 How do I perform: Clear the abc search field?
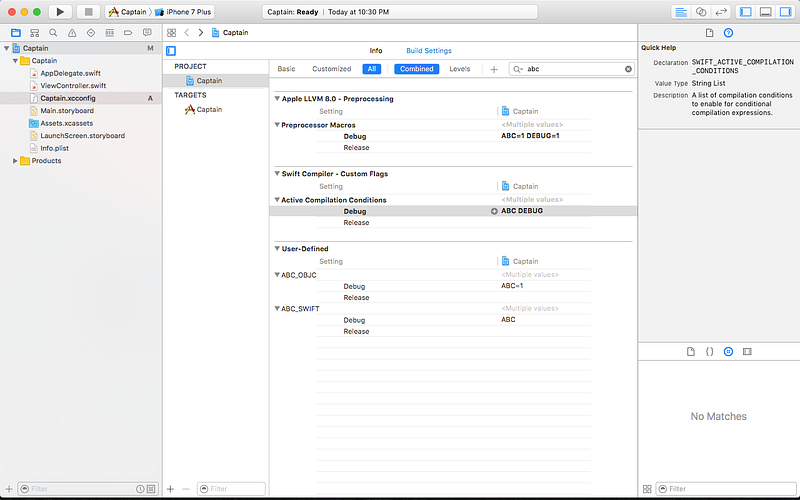click(628, 69)
